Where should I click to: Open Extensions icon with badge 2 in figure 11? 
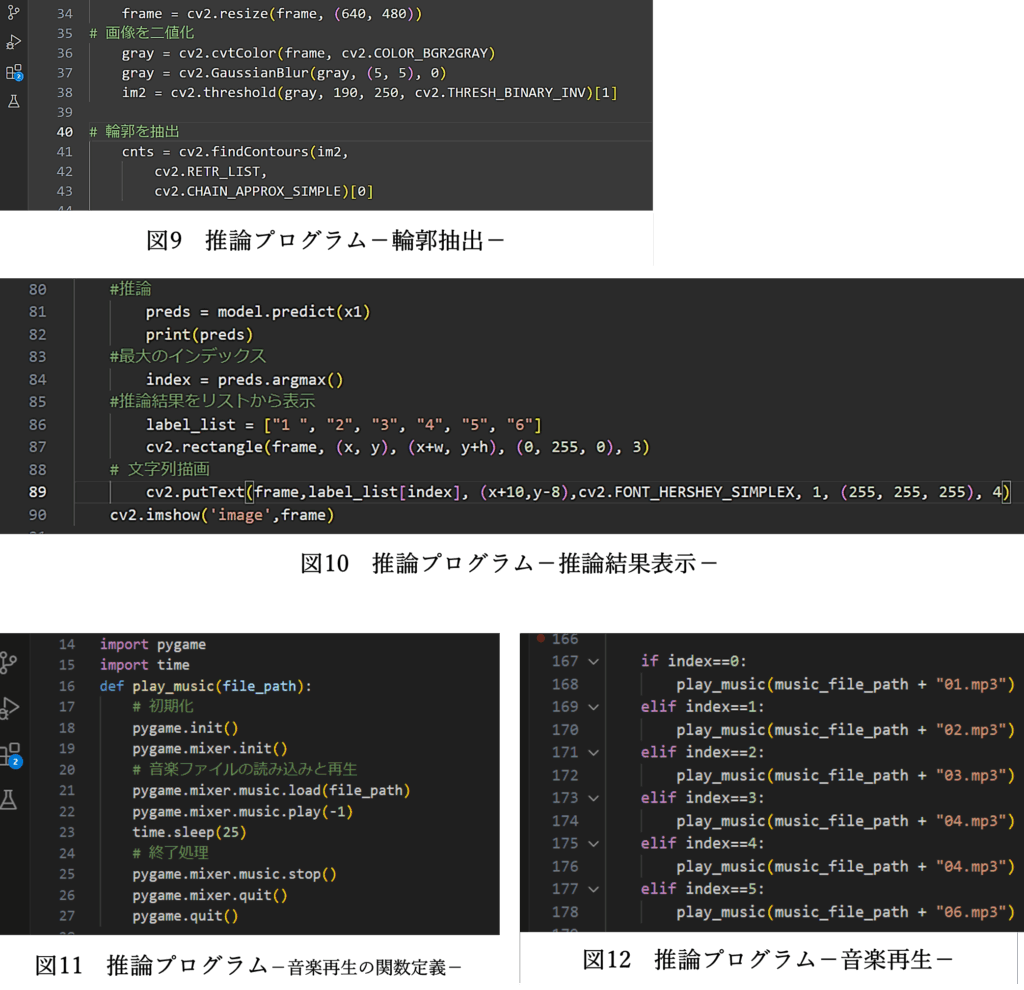coord(11,756)
